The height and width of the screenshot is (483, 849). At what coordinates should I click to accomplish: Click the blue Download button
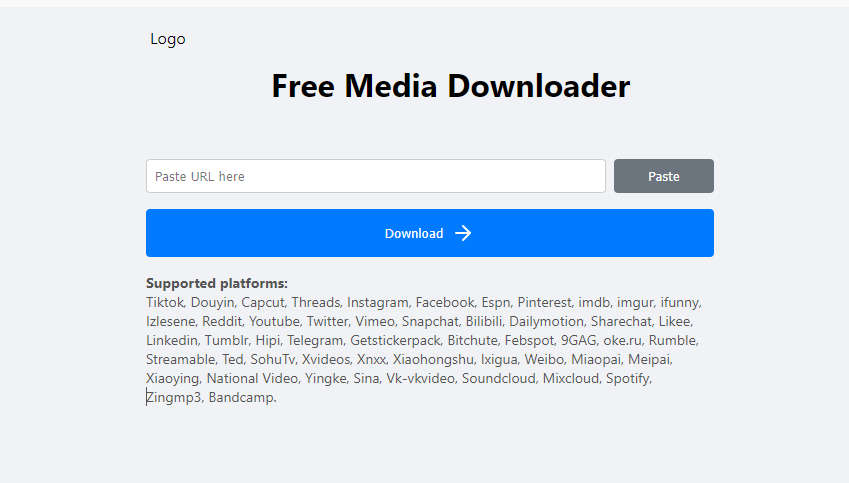(x=430, y=233)
